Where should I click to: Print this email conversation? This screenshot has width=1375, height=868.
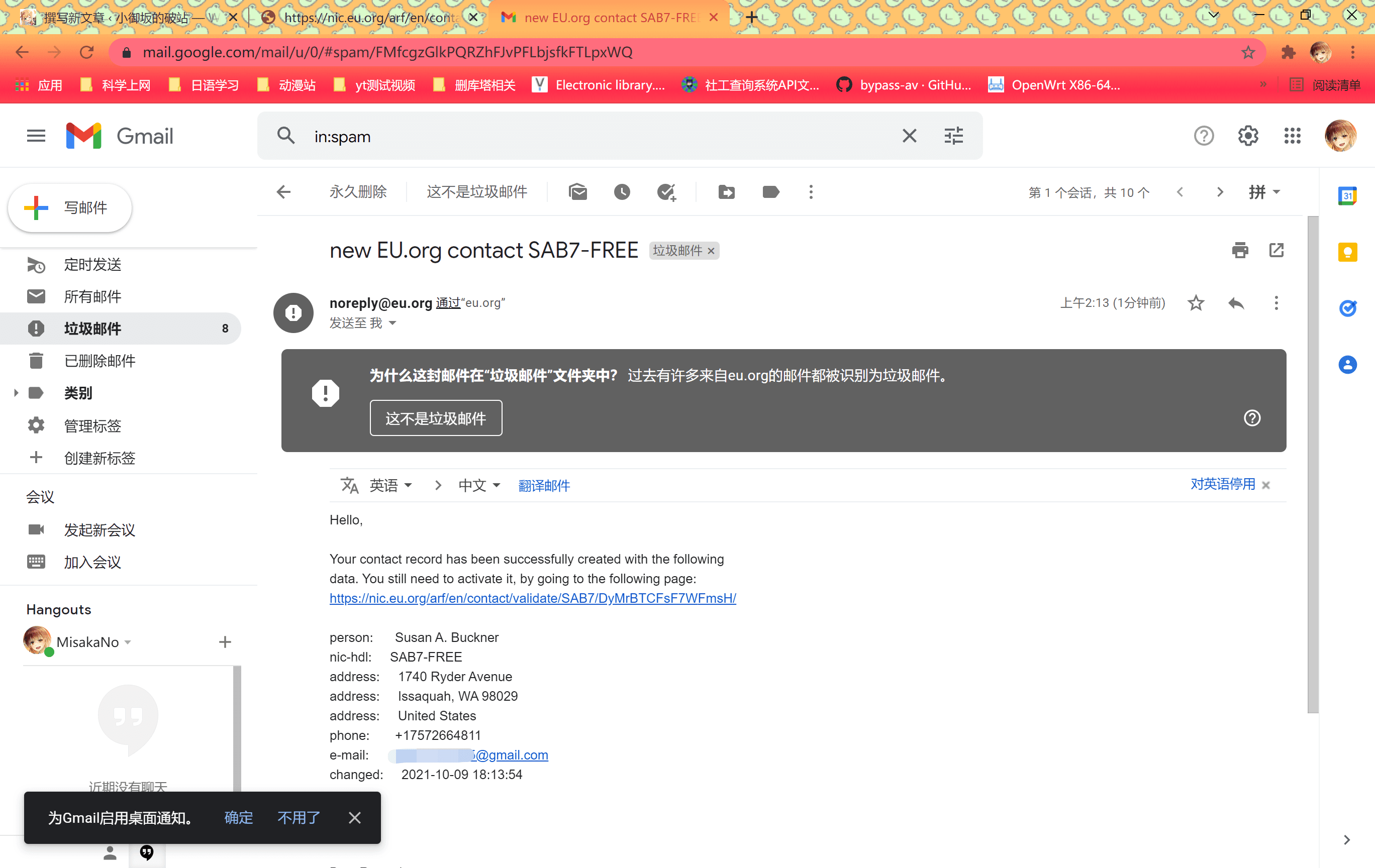1240,250
